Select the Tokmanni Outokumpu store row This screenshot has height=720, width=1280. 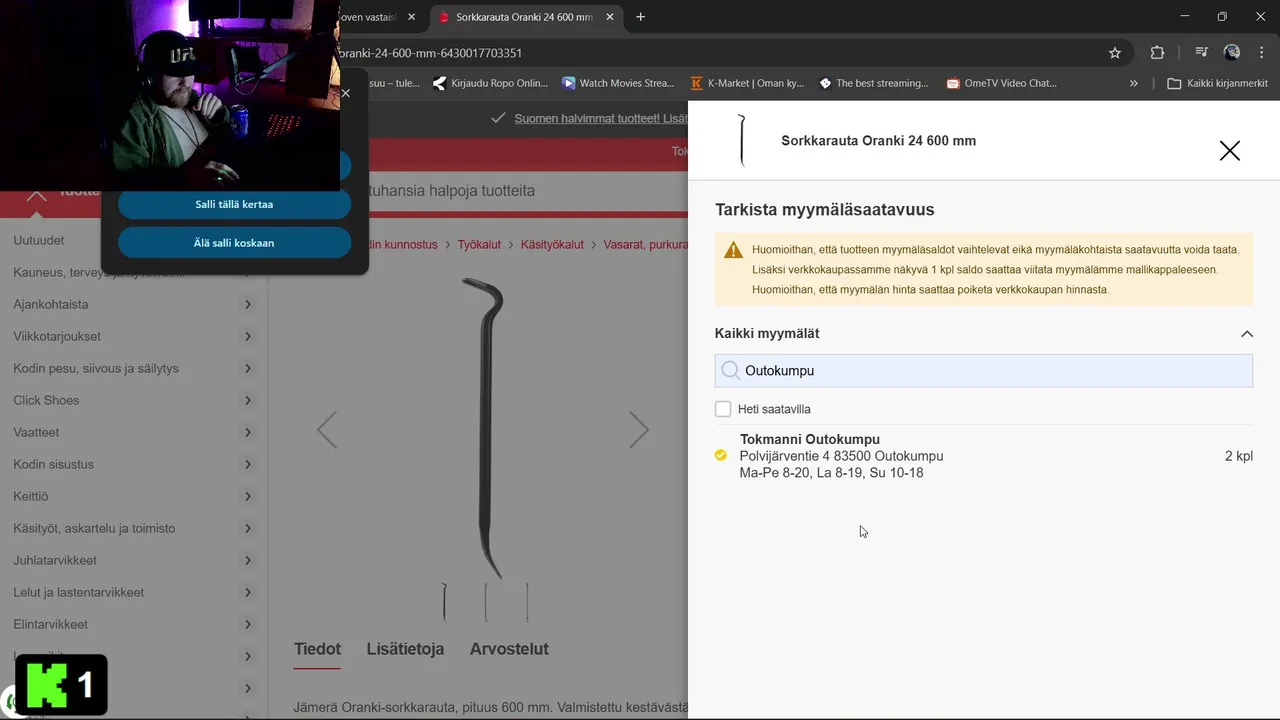coord(984,456)
